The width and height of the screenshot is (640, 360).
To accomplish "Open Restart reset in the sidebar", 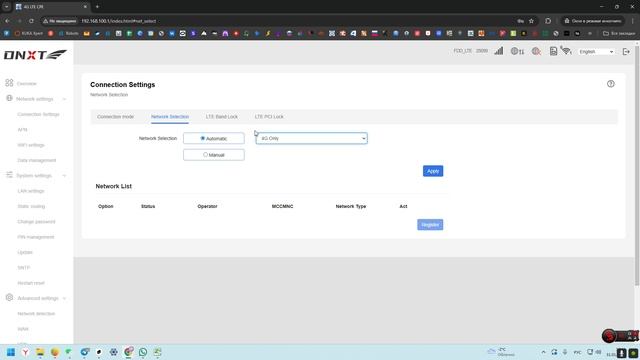I will pos(31,283).
